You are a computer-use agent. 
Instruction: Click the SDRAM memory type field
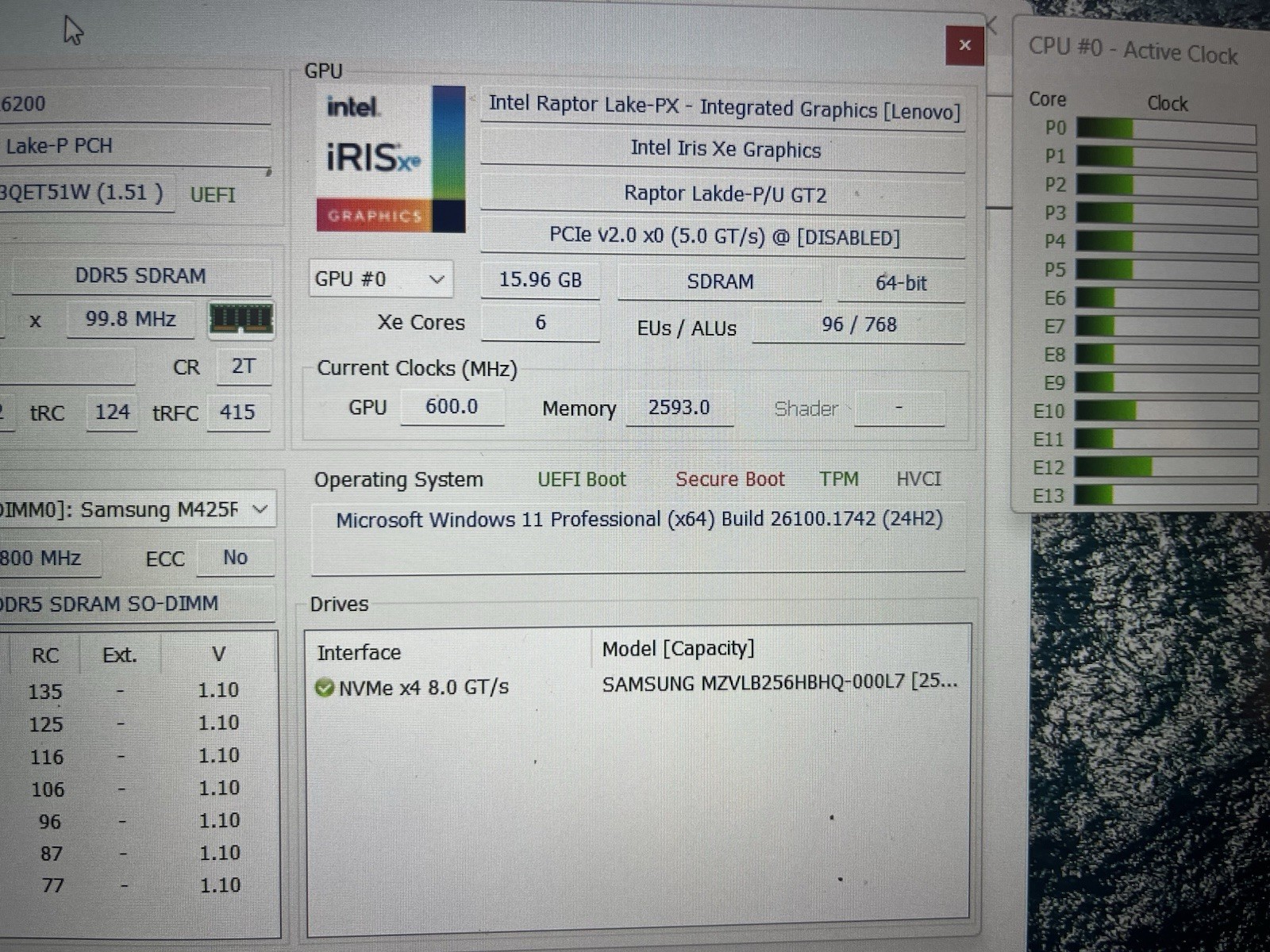point(720,282)
